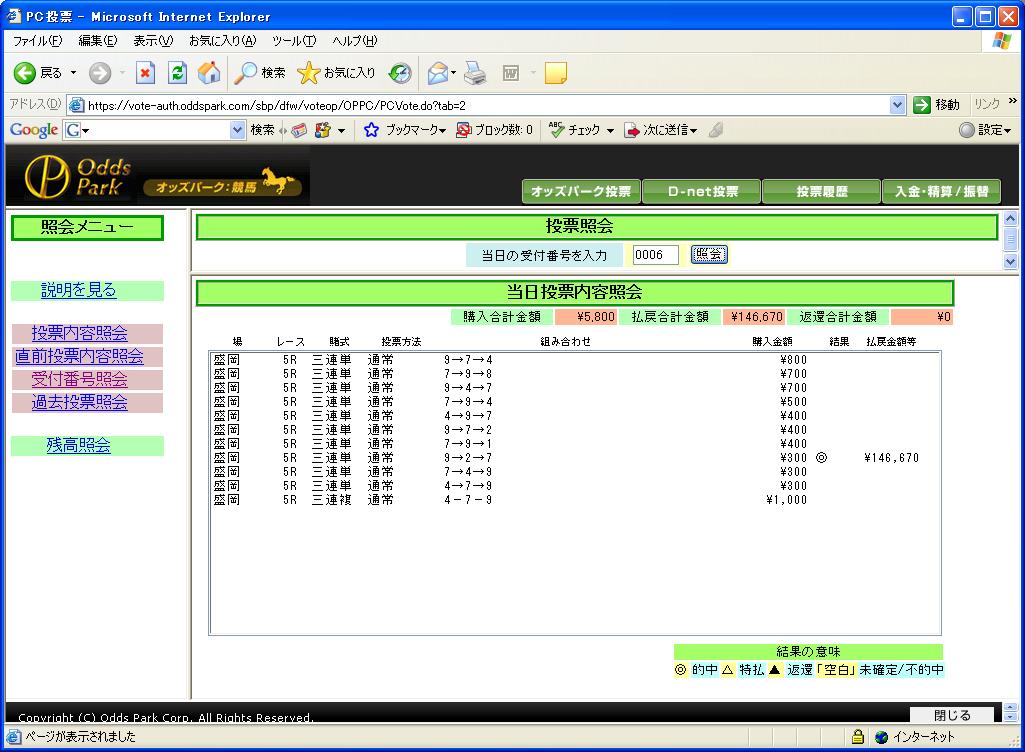Image resolution: width=1025 pixels, height=752 pixels.
Task: Click the URL address bar field
Action: (x=487, y=105)
